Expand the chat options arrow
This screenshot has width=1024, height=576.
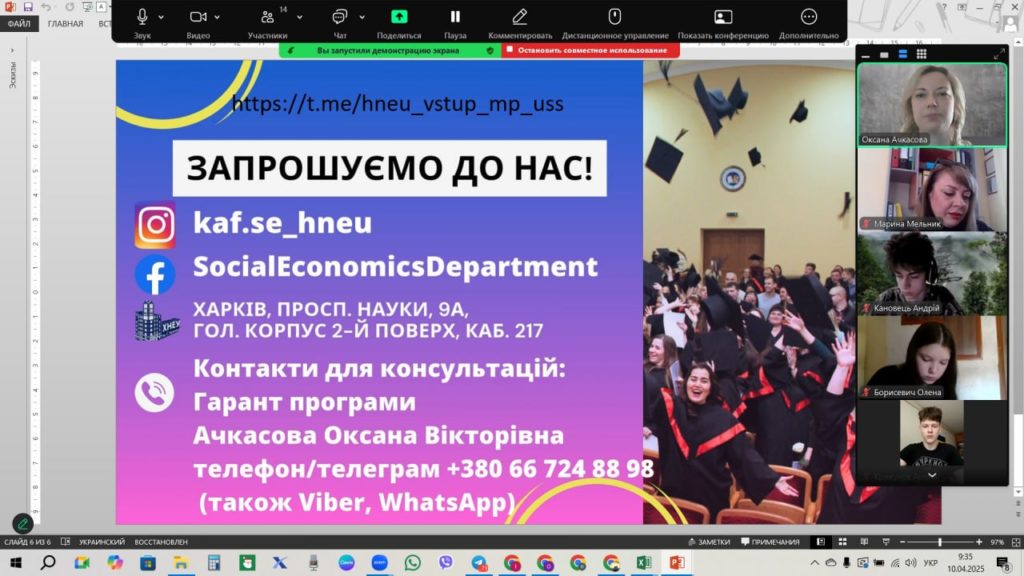[362, 18]
